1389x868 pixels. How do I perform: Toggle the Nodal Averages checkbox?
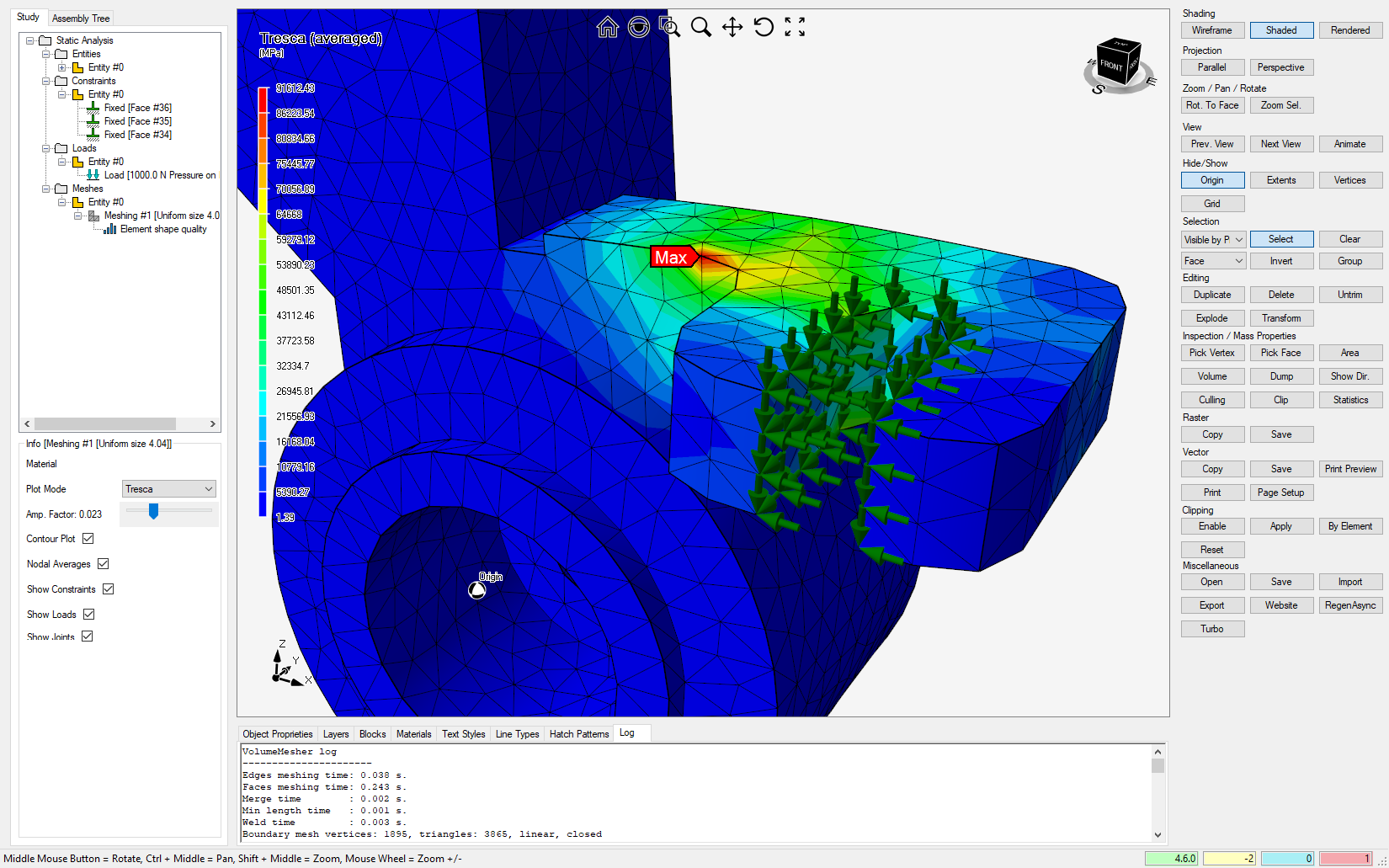click(104, 564)
